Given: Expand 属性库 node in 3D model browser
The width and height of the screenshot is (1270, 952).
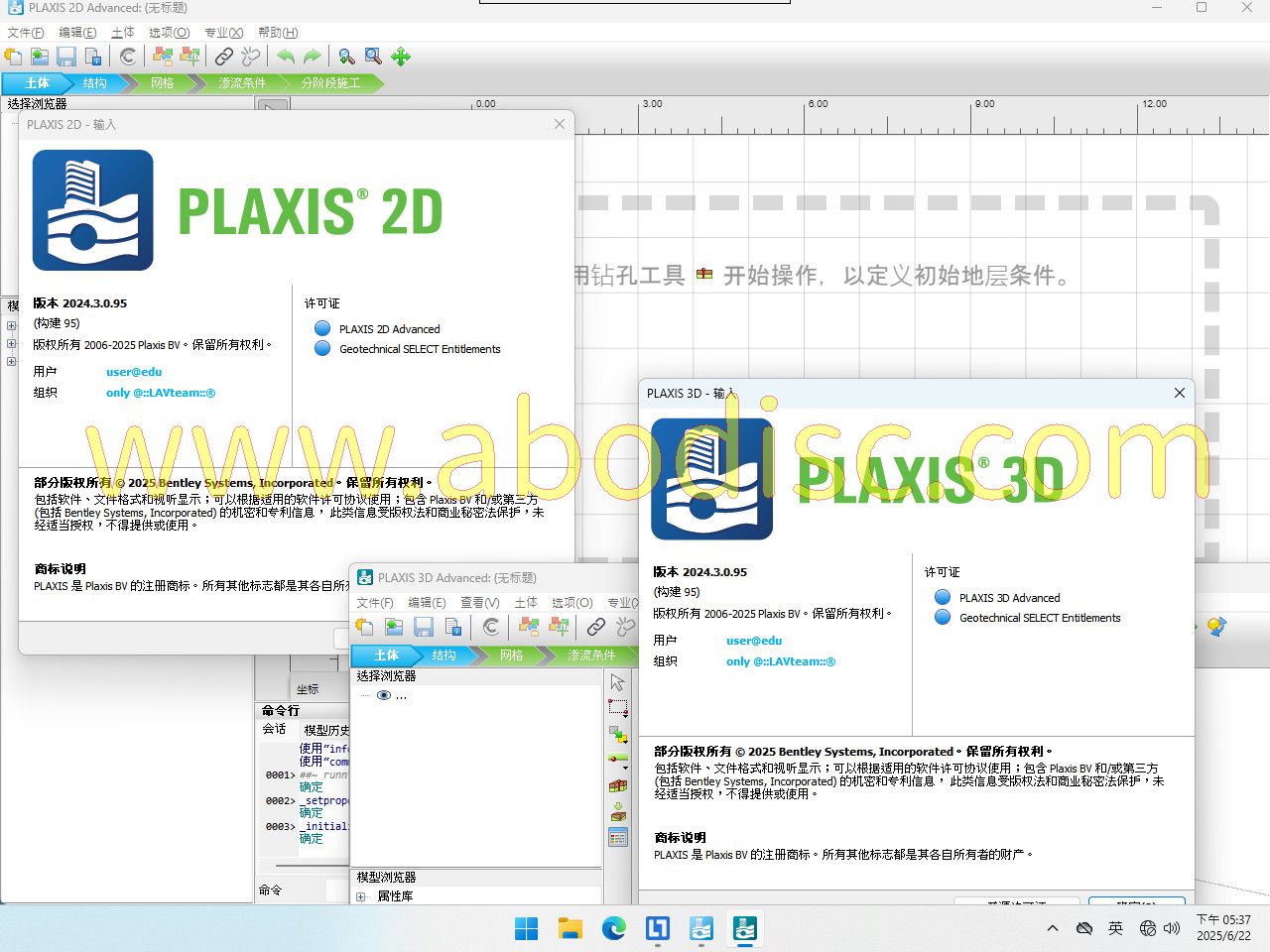Looking at the screenshot, I should 361,896.
